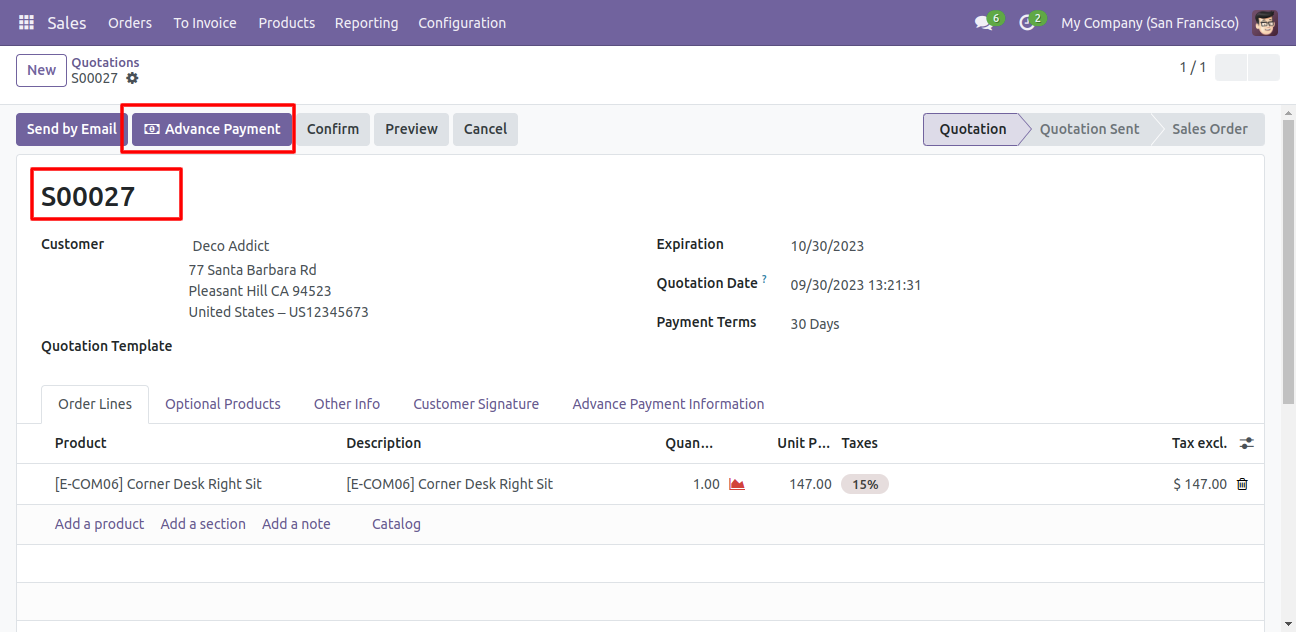Click the unit price 147.00 cell
Viewport: 1296px width, 632px height.
click(x=810, y=484)
